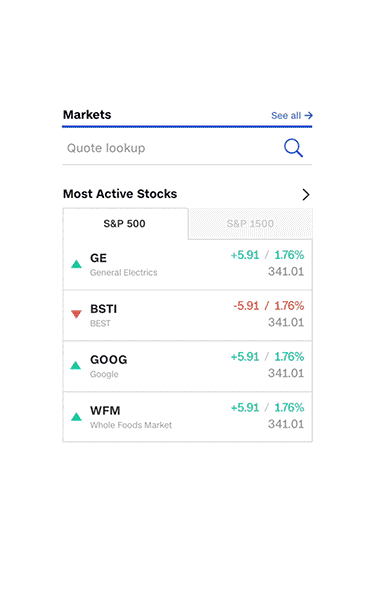Switch to the S&P 1500 tab
Image resolution: width=374 pixels, height=600 pixels.
point(250,223)
